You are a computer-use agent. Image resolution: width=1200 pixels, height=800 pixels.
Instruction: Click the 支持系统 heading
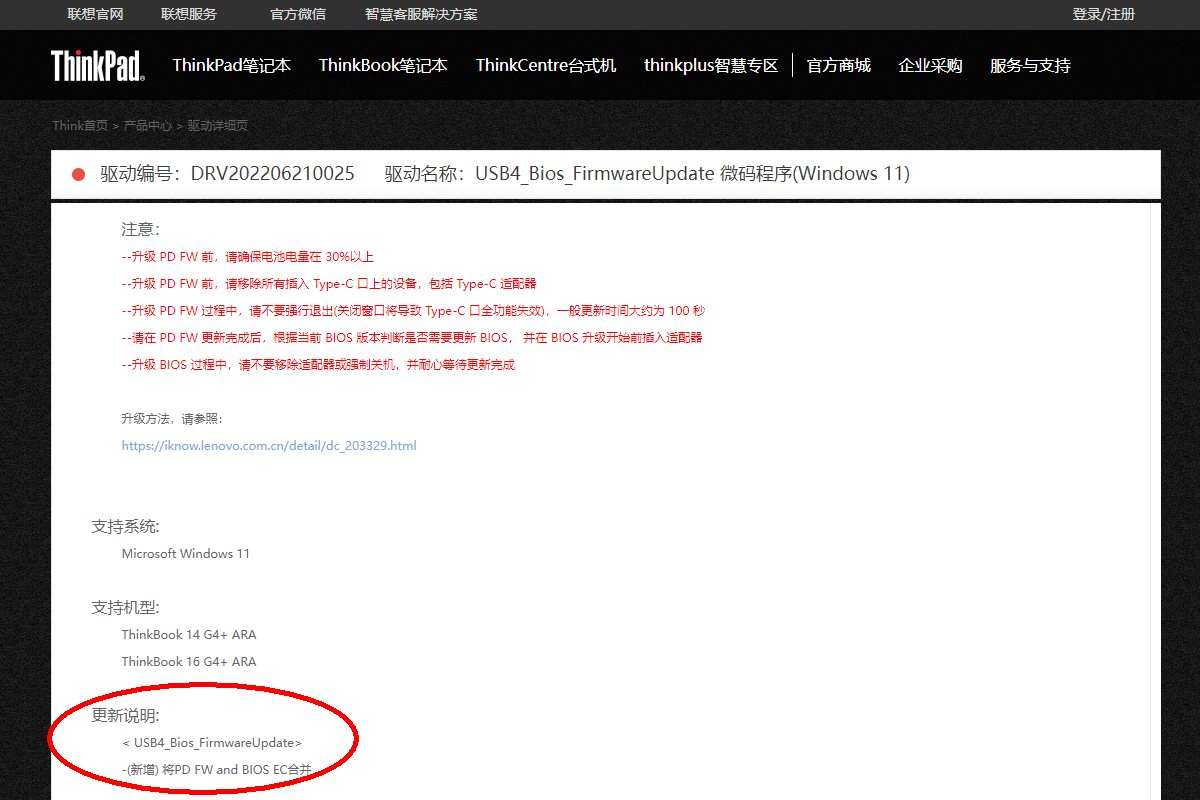point(125,527)
